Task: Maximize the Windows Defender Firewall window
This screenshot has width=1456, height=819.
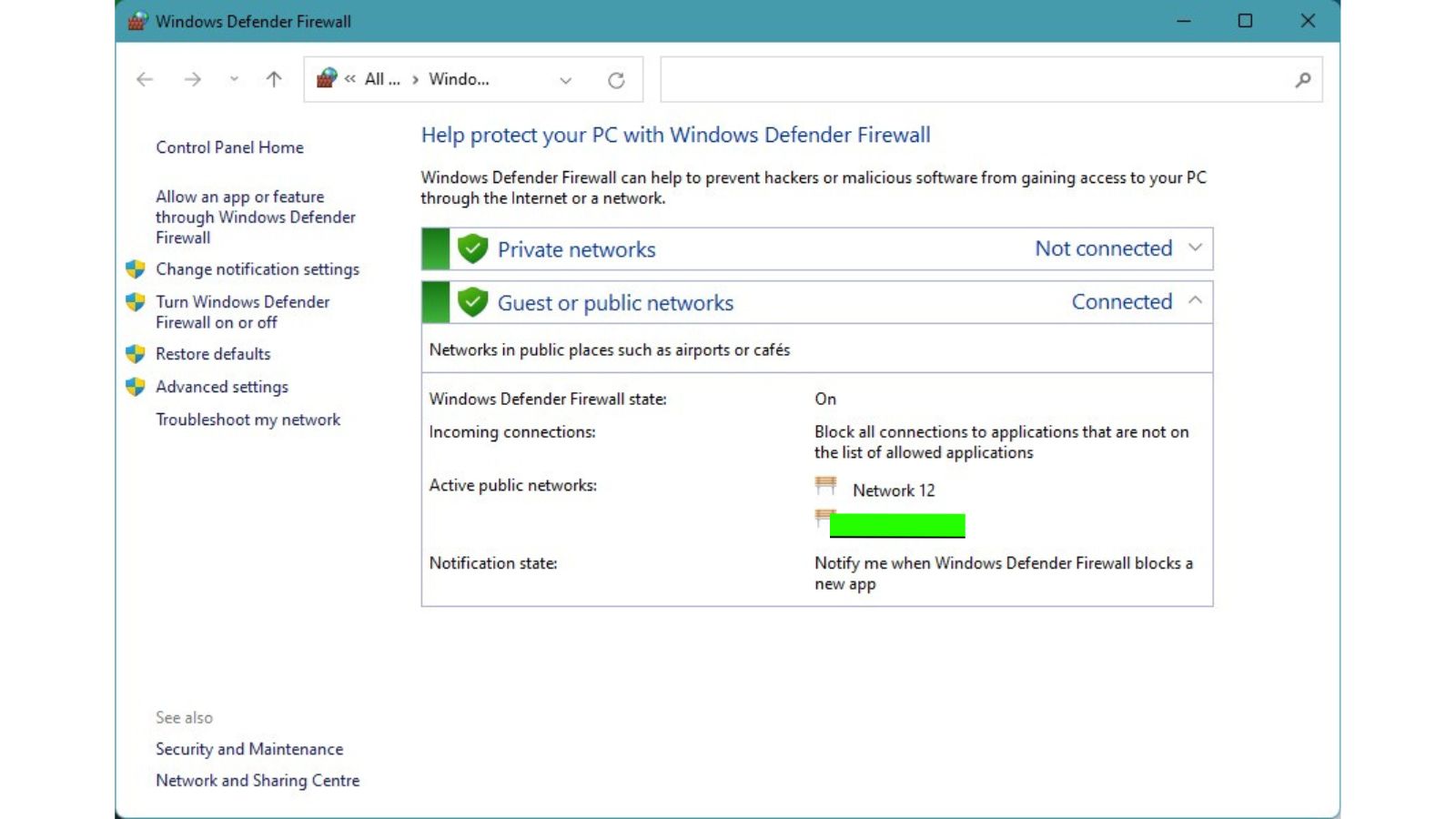Action: pyautogui.click(x=1245, y=21)
